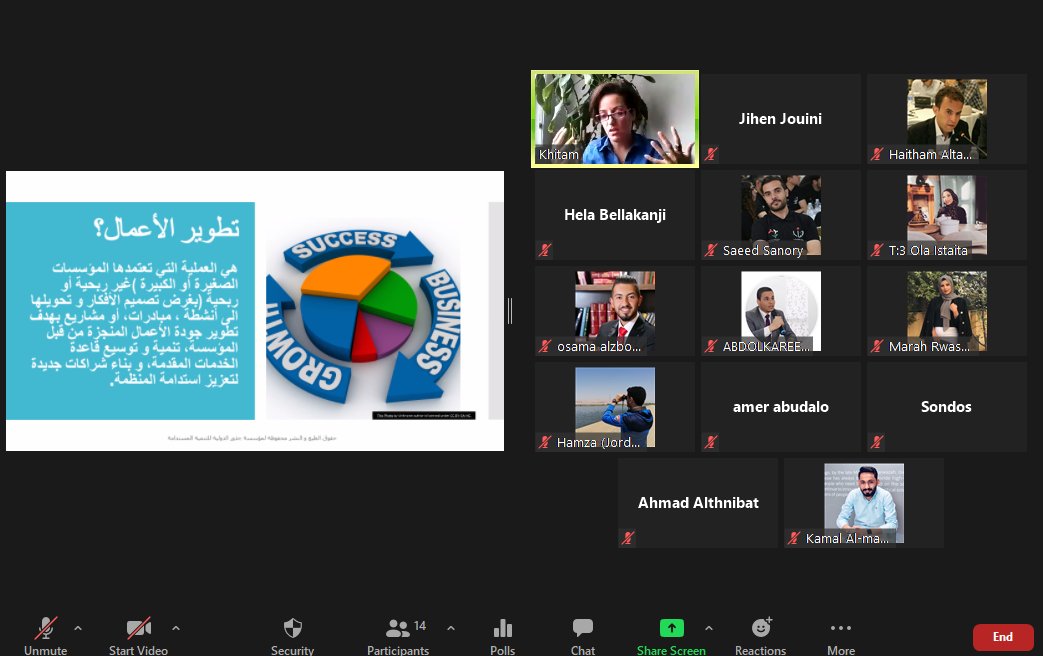Expand the share options arrow beside Share Screen

709,628
